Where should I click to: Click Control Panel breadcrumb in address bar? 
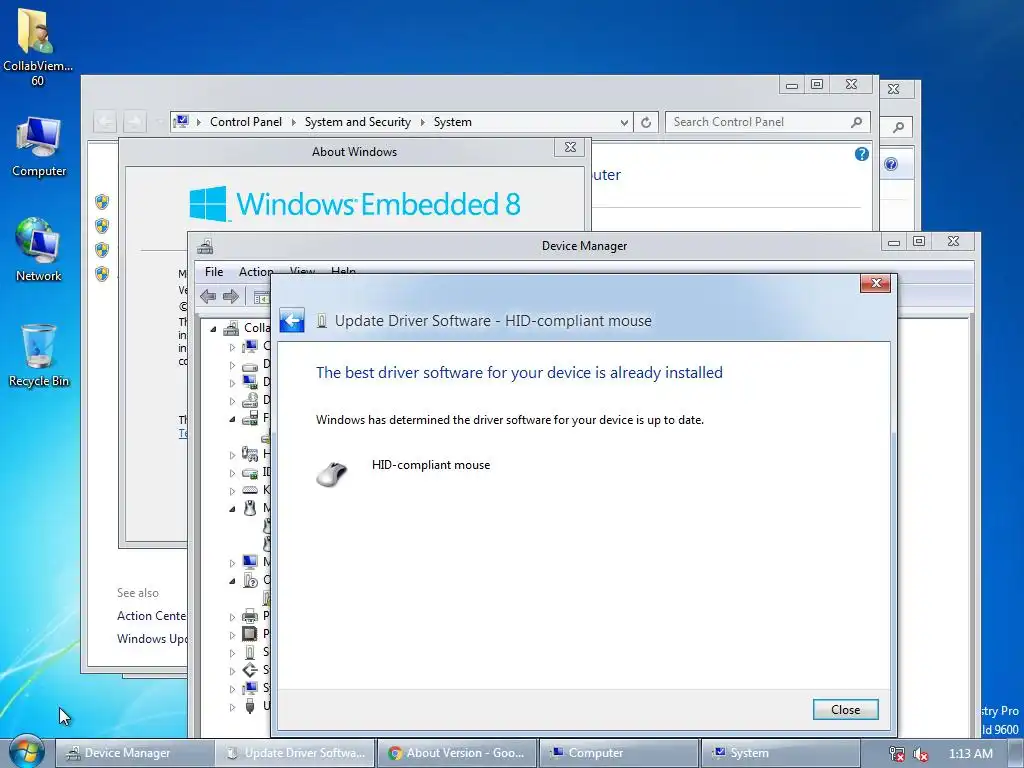coord(246,122)
